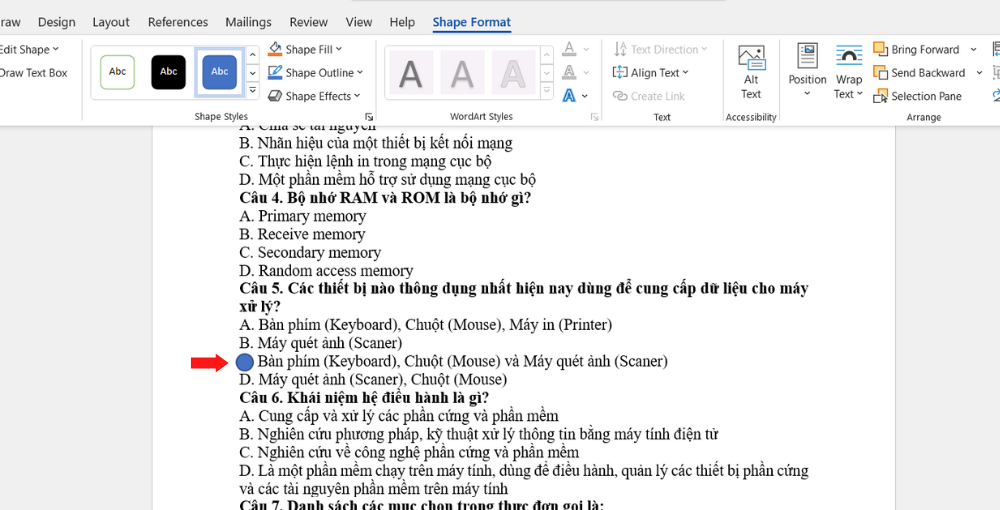Click the Text Direction icon

click(620, 49)
